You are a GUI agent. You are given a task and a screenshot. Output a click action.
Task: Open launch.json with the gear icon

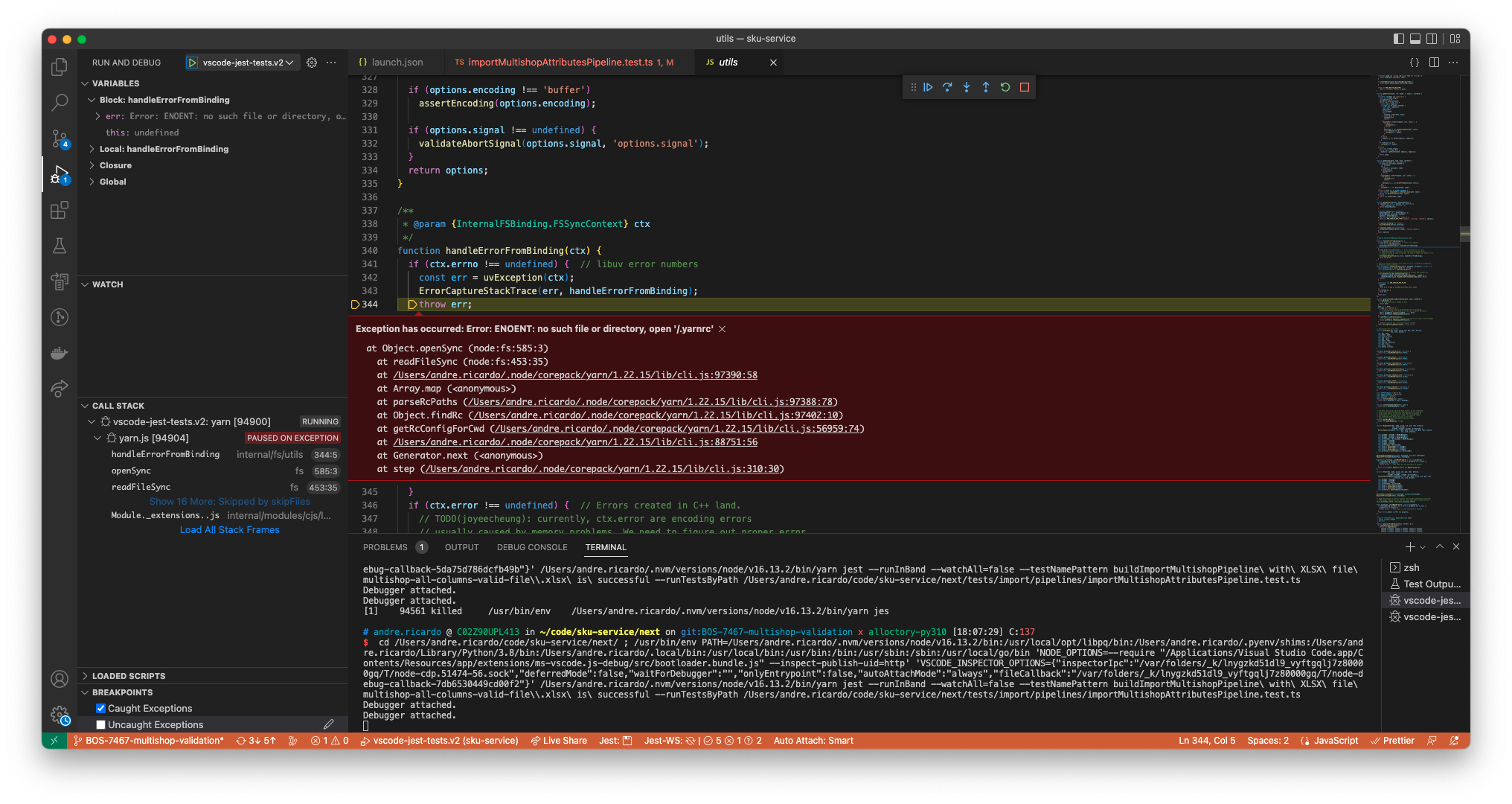pyautogui.click(x=312, y=63)
